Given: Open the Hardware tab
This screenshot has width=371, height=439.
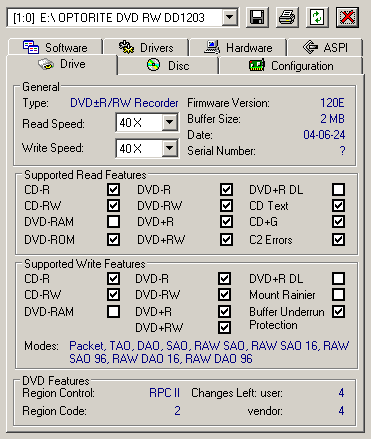Looking at the screenshot, I should click(x=238, y=47).
